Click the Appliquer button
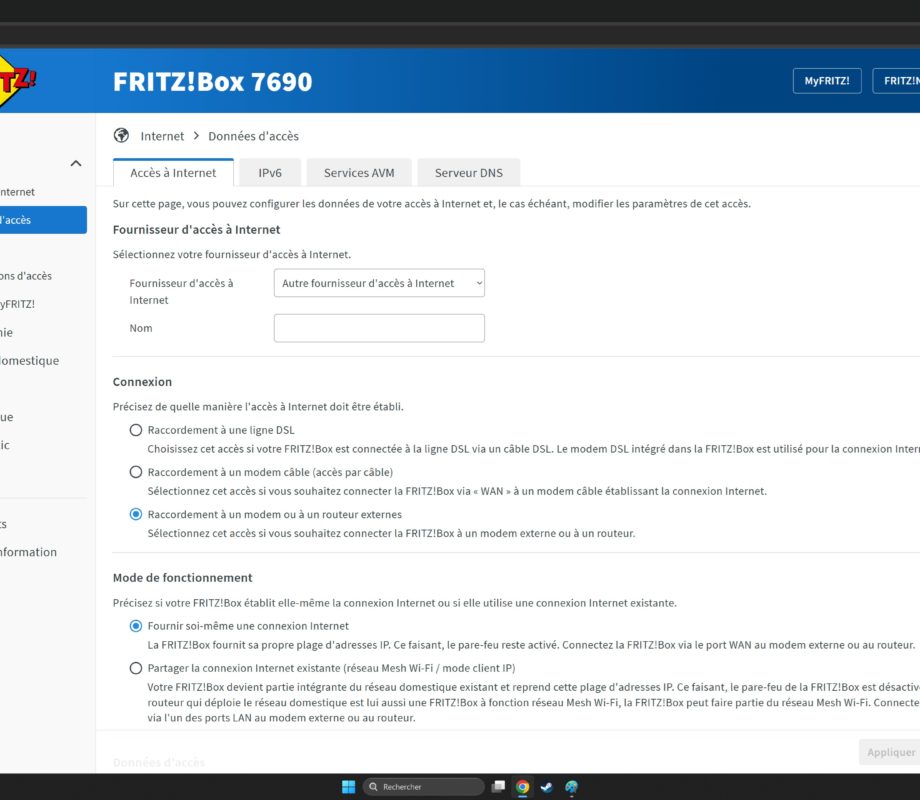Screen dimensions: 920x800 pos(890,752)
